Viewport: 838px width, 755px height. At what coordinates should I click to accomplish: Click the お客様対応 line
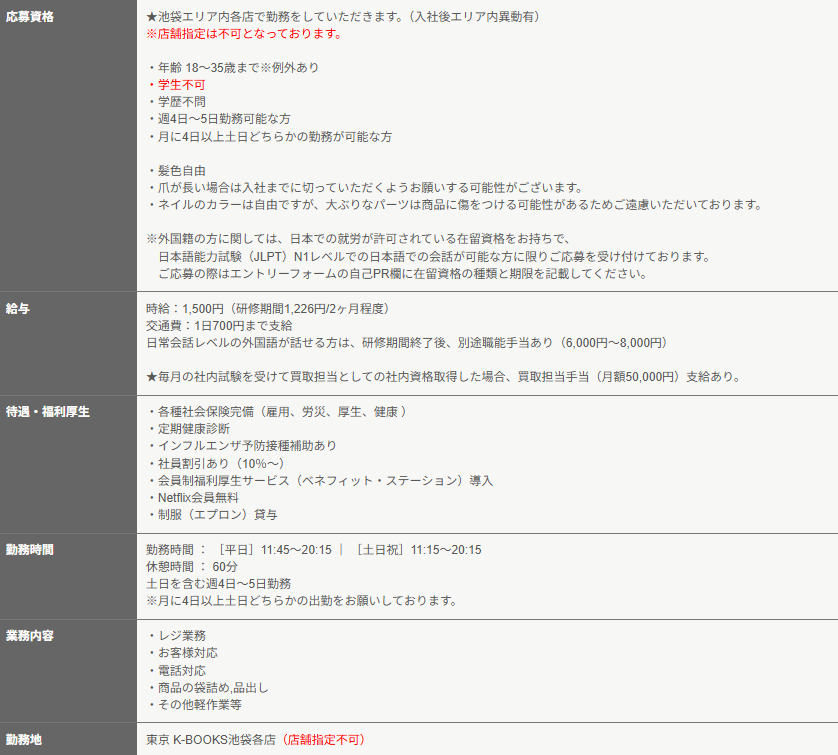(x=183, y=653)
